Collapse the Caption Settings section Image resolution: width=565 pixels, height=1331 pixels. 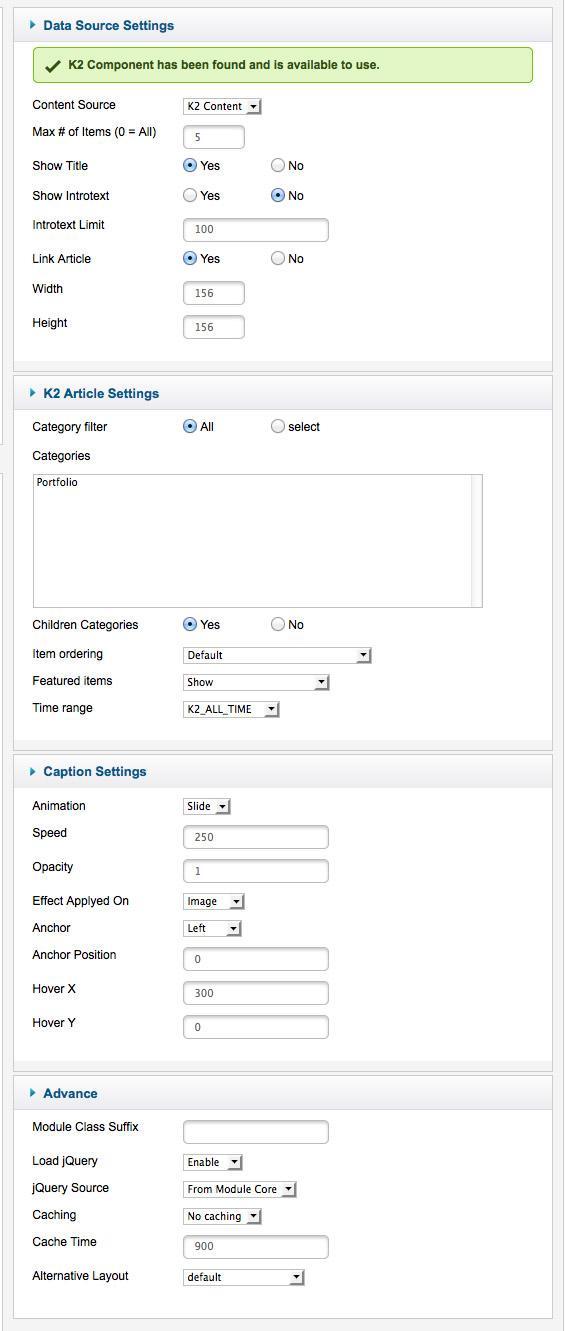pyautogui.click(x=33, y=771)
